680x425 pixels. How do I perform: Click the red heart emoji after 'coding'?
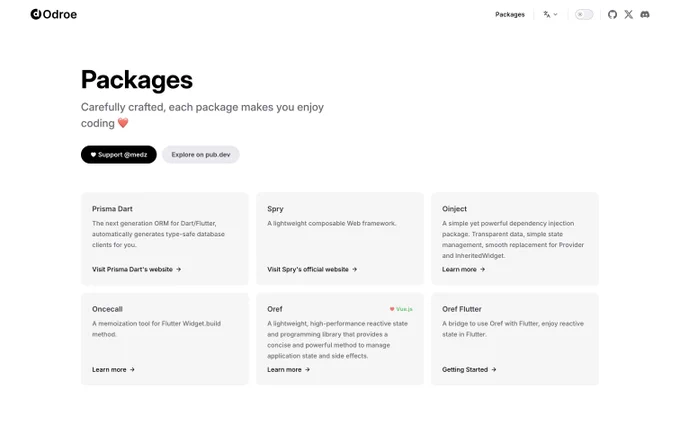tap(123, 123)
